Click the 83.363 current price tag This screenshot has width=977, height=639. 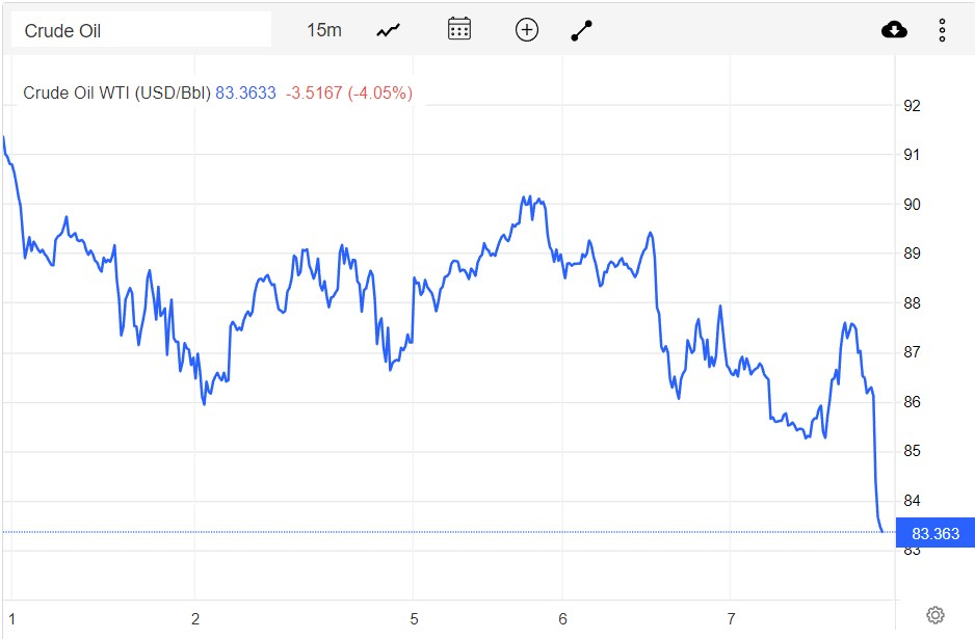click(936, 533)
